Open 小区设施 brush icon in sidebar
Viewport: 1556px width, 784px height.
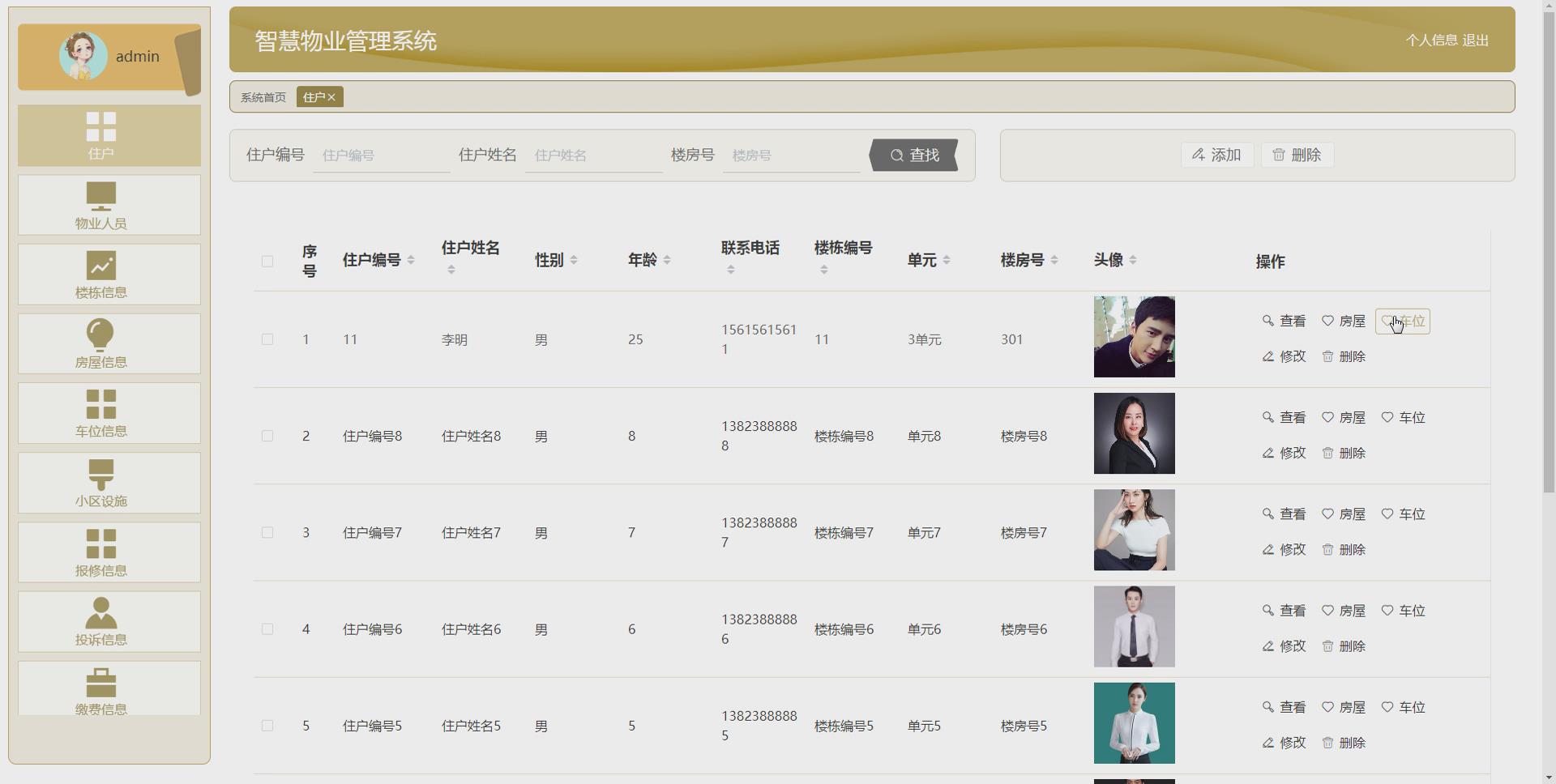tap(101, 474)
